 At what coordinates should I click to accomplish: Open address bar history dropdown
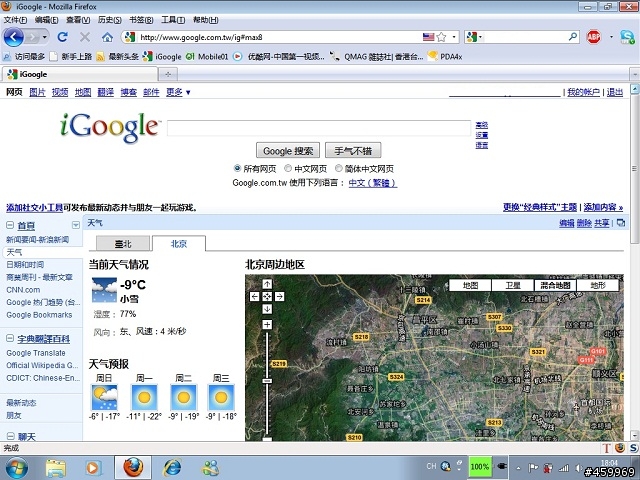point(454,37)
